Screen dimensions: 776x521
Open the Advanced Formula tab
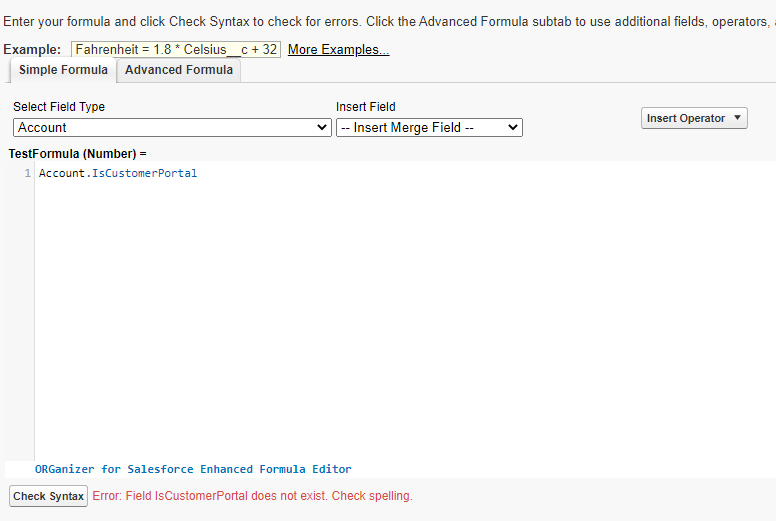(x=179, y=70)
